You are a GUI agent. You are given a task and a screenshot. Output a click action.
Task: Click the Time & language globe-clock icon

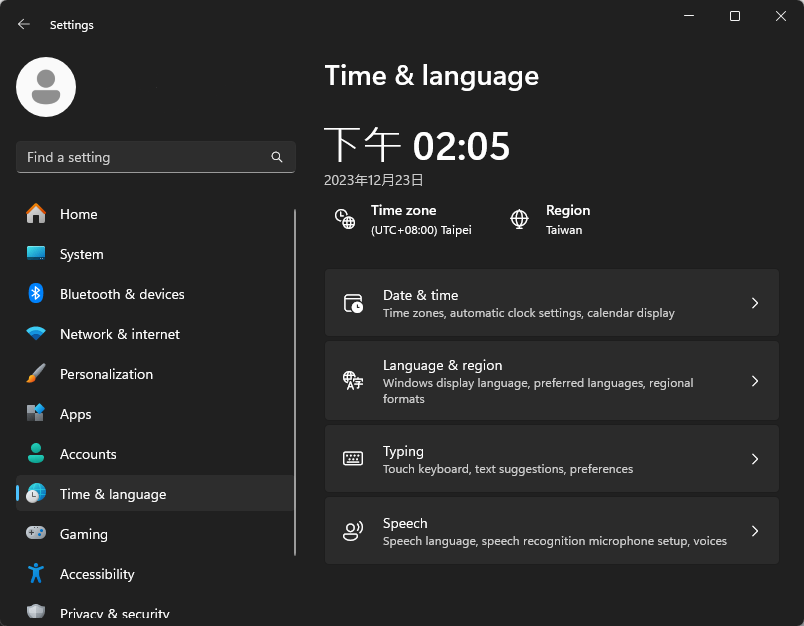36,494
